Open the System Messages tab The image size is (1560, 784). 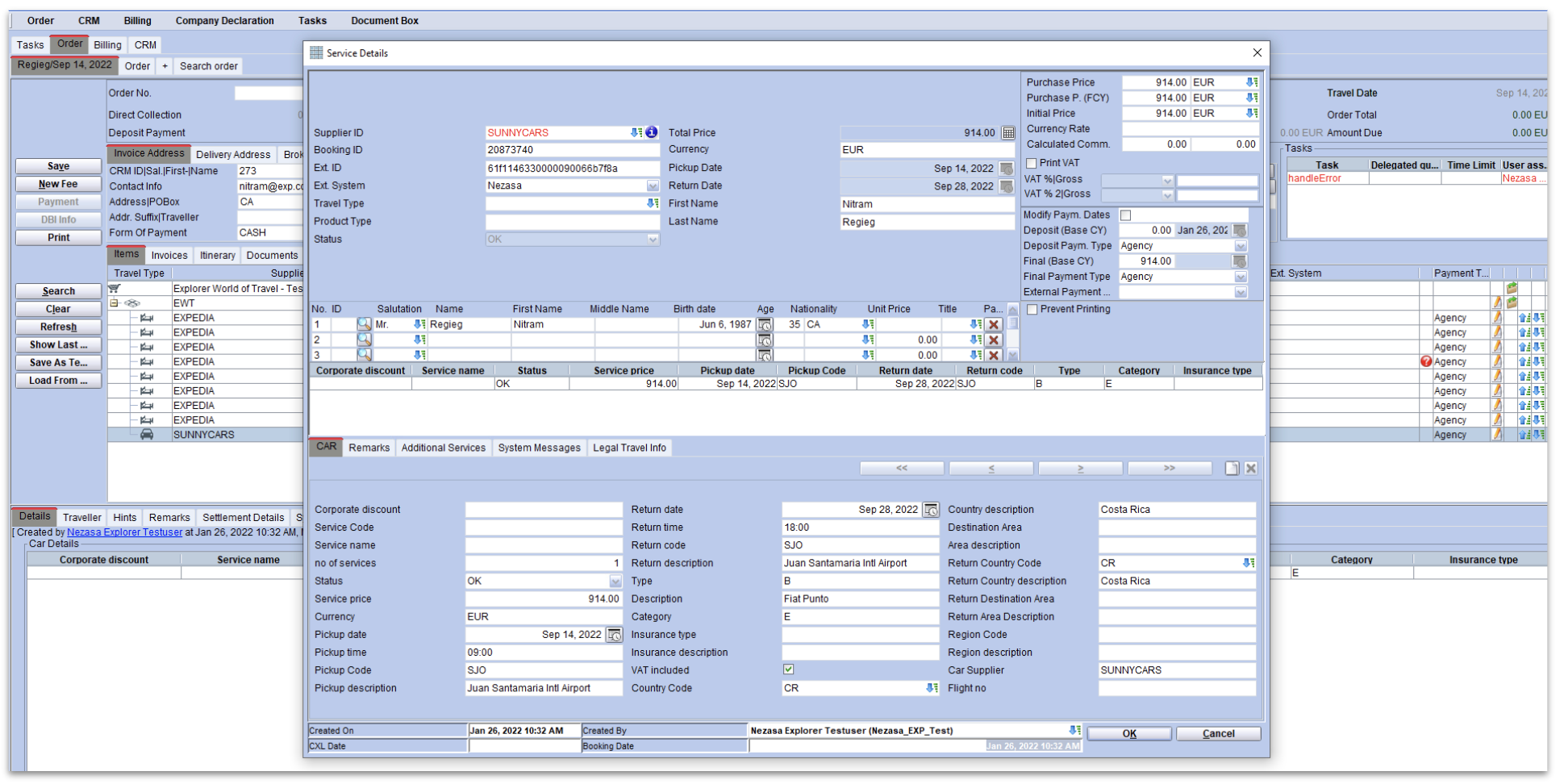(539, 448)
